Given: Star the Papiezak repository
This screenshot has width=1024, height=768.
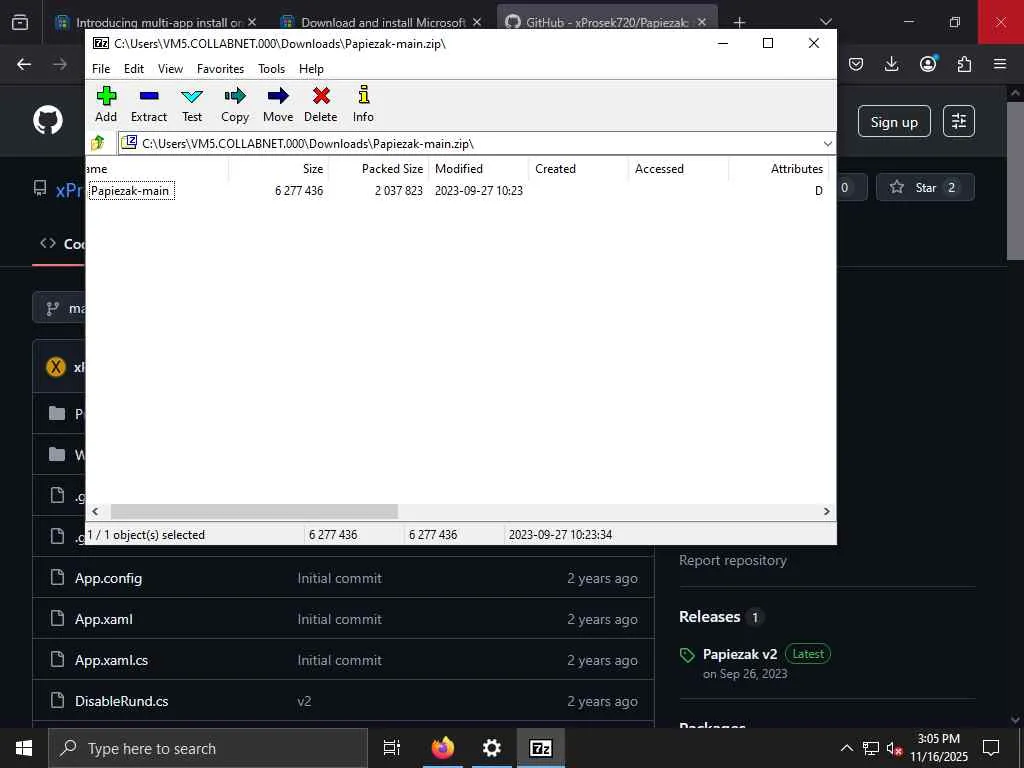Looking at the screenshot, I should pyautogui.click(x=925, y=187).
